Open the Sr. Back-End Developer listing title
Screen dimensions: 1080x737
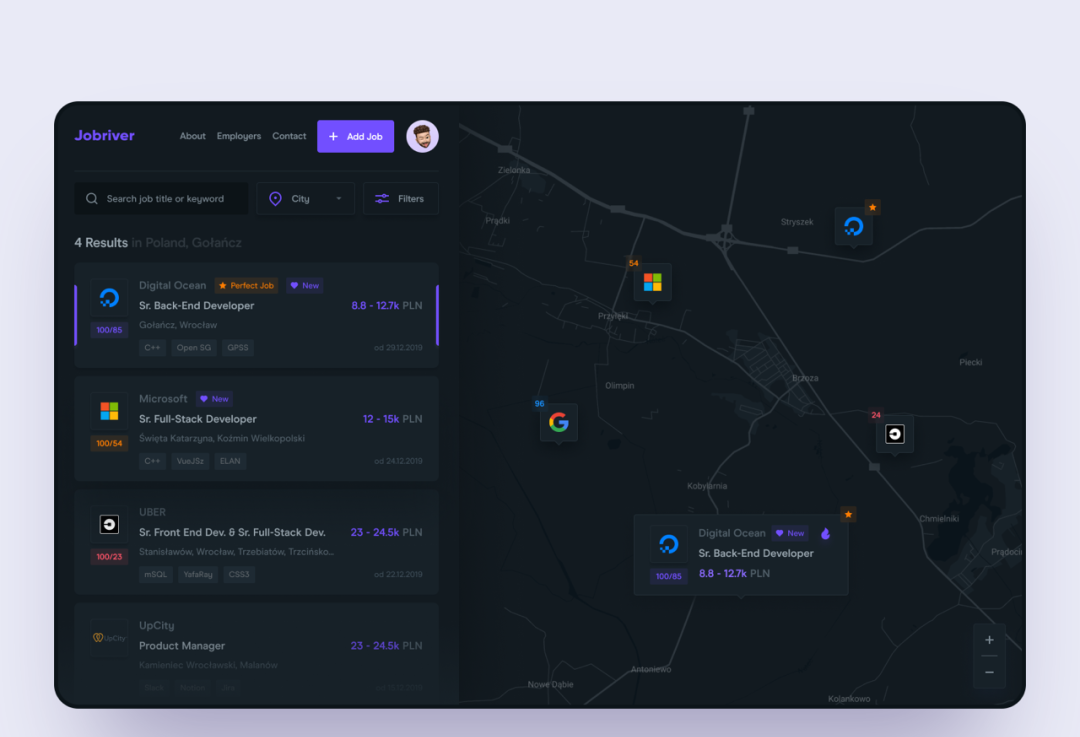[x=196, y=305]
